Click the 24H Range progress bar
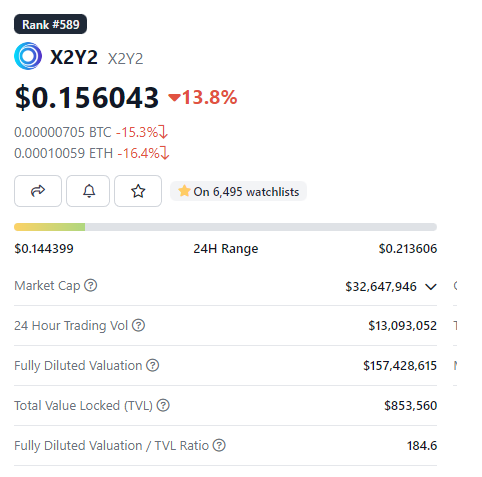This screenshot has width=482, height=477. coord(225,227)
